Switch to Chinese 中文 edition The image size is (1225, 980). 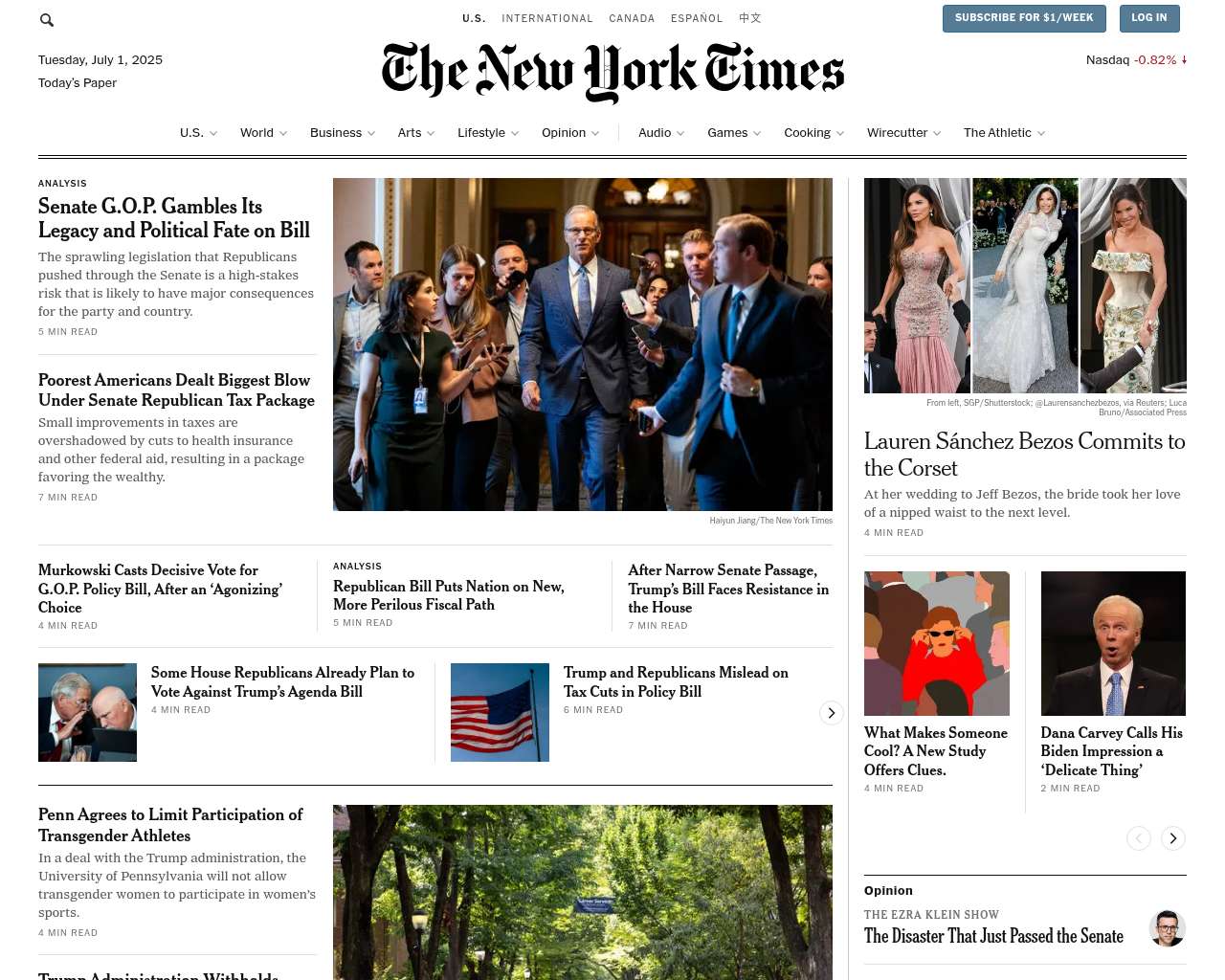point(750,18)
